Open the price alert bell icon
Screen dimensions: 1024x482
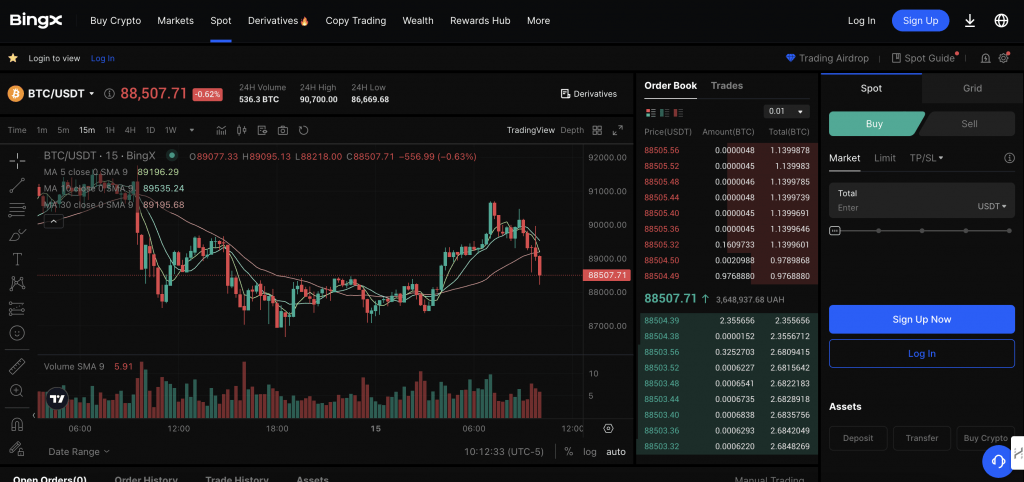985,58
